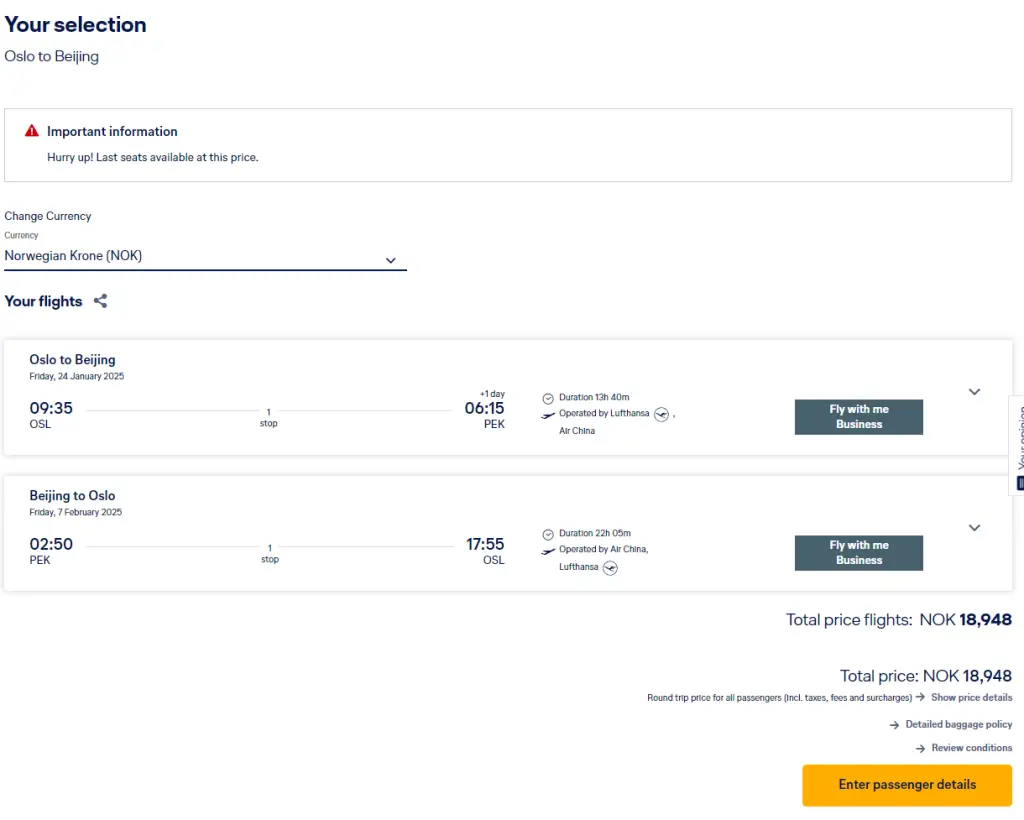Open the Show price details link
This screenshot has width=1024, height=820.
[x=970, y=697]
